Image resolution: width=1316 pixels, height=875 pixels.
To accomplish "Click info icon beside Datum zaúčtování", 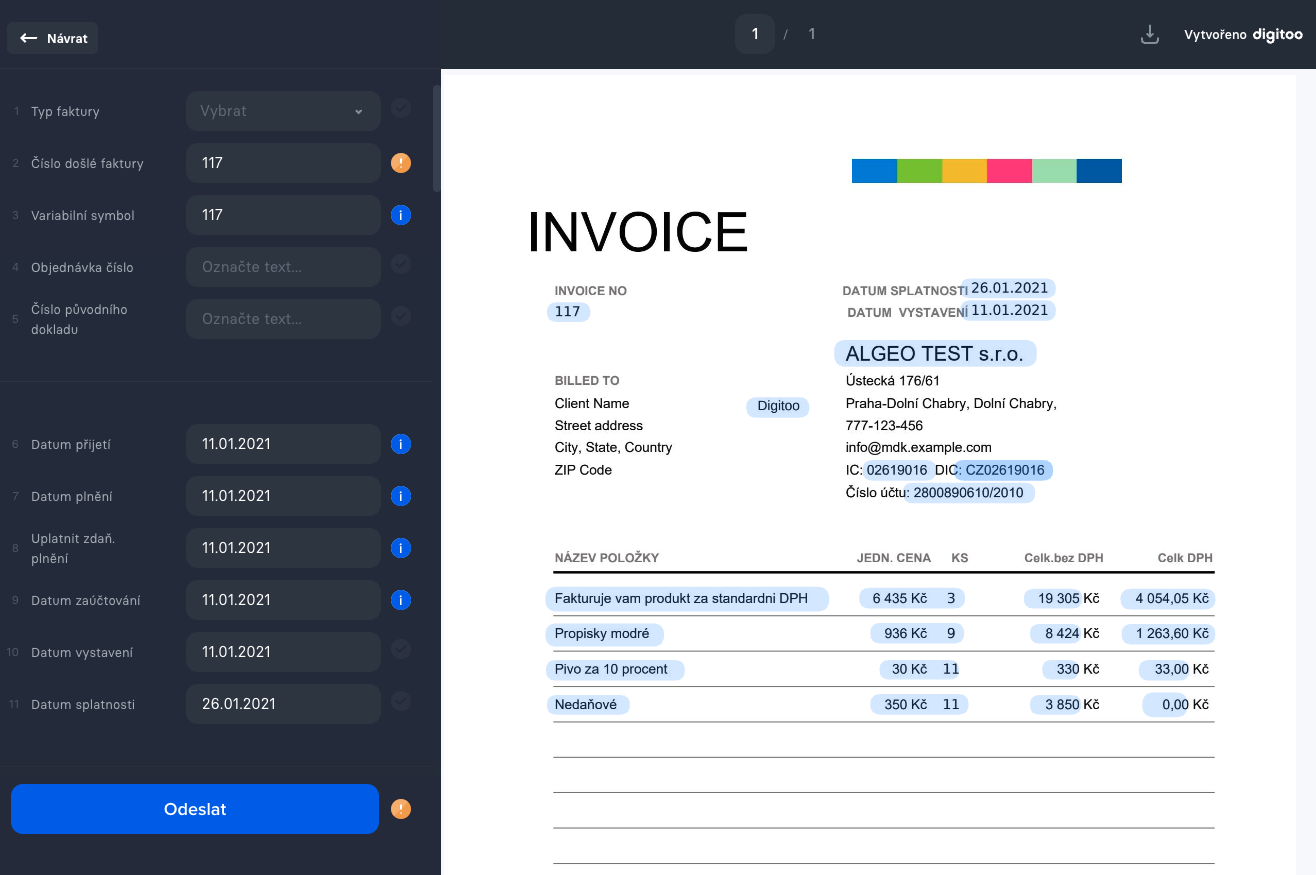I will coord(401,600).
